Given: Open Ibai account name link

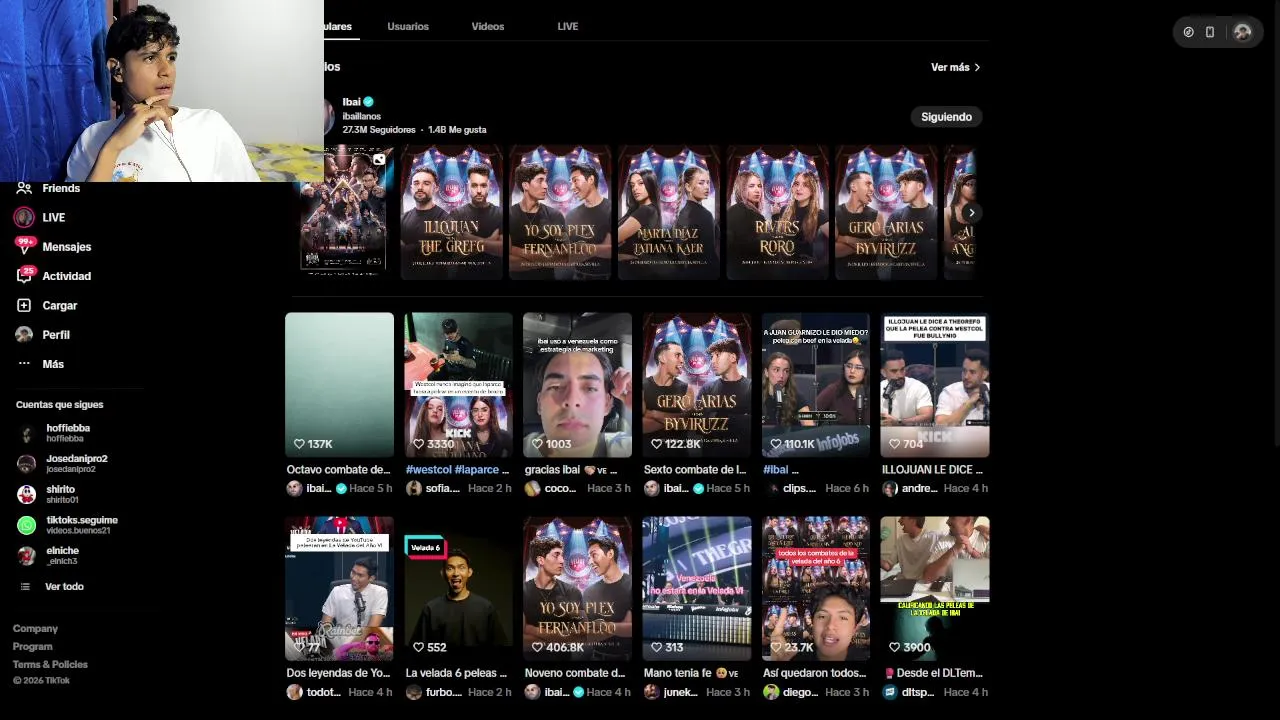Looking at the screenshot, I should (x=351, y=102).
